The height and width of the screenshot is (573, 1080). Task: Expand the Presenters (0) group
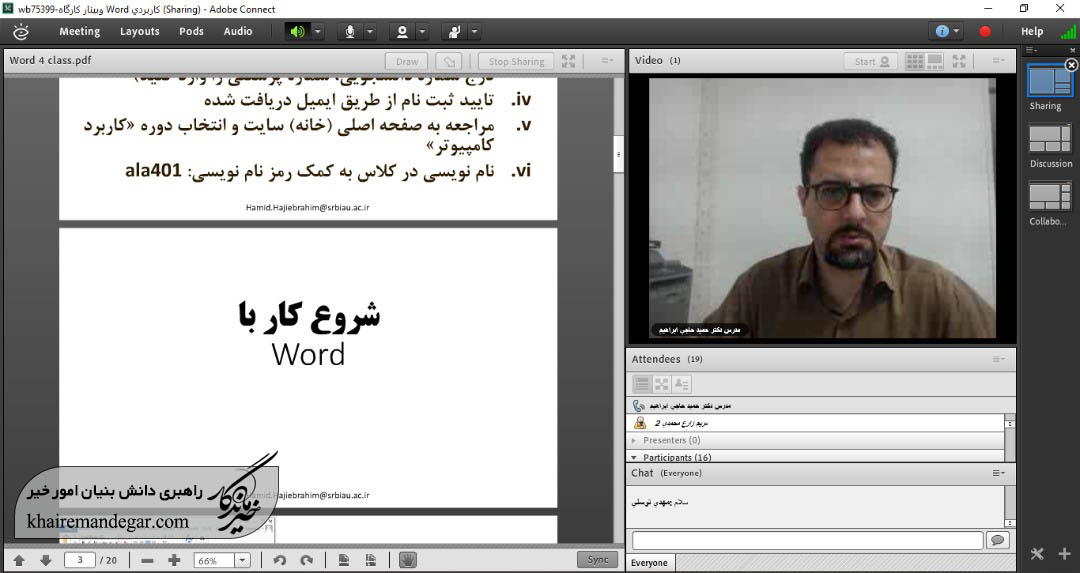click(x=634, y=440)
